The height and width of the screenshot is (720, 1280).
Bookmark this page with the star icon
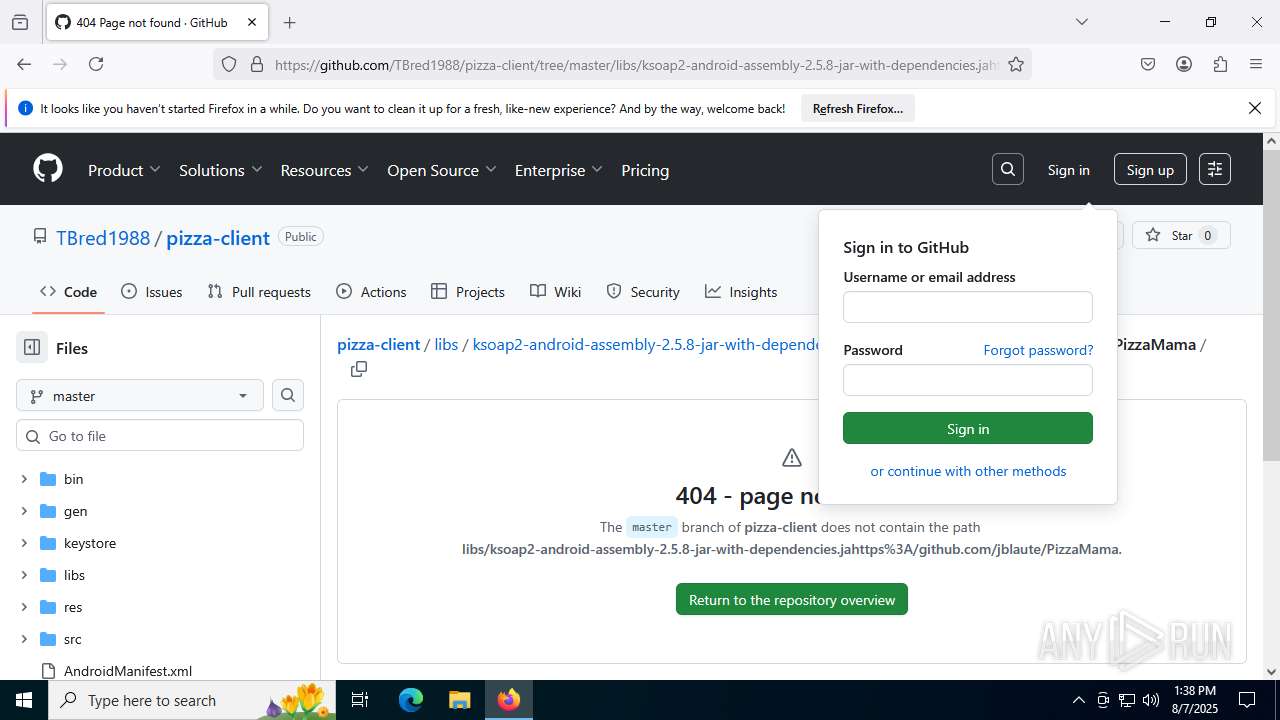tap(1016, 64)
